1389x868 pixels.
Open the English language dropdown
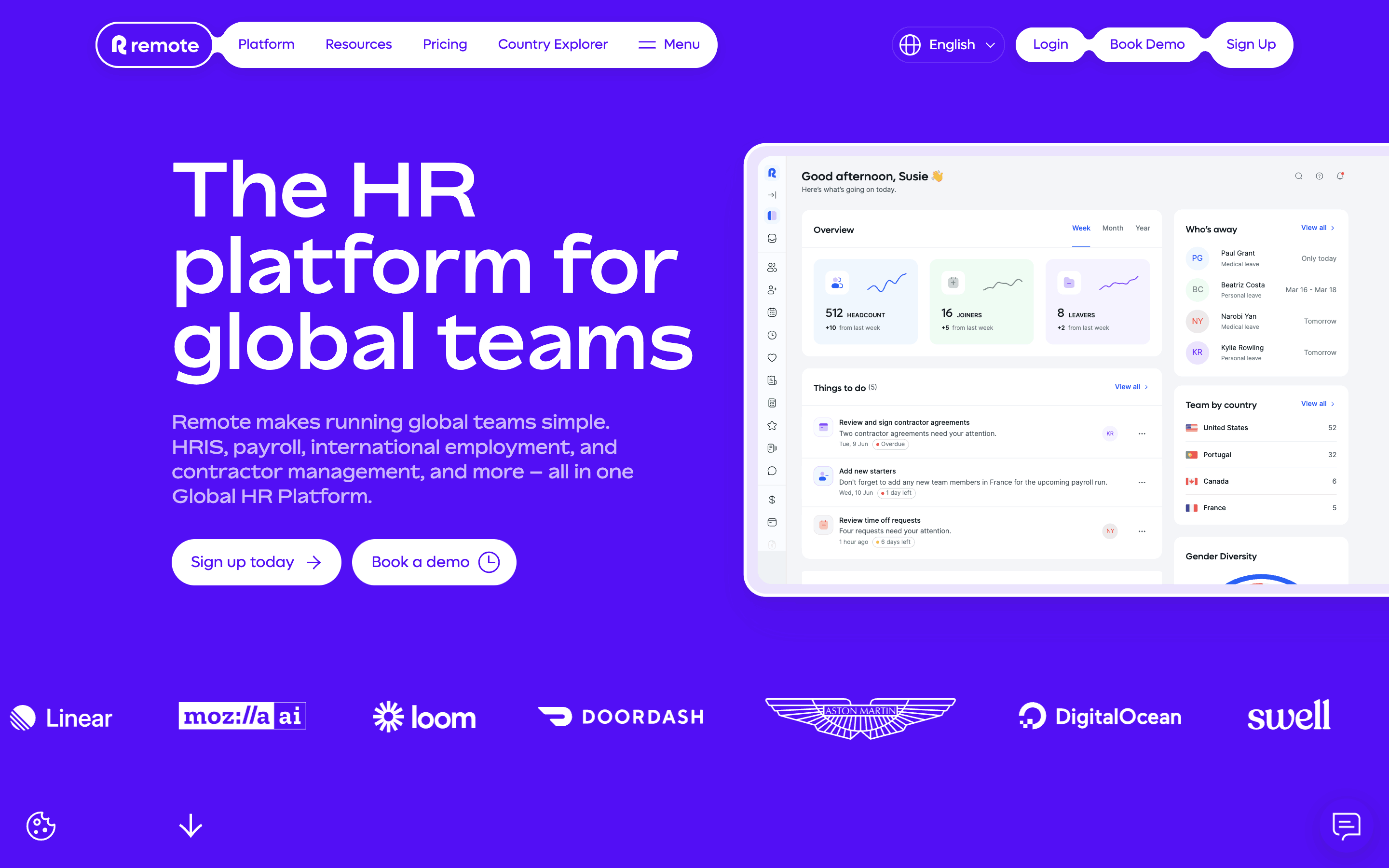click(948, 45)
